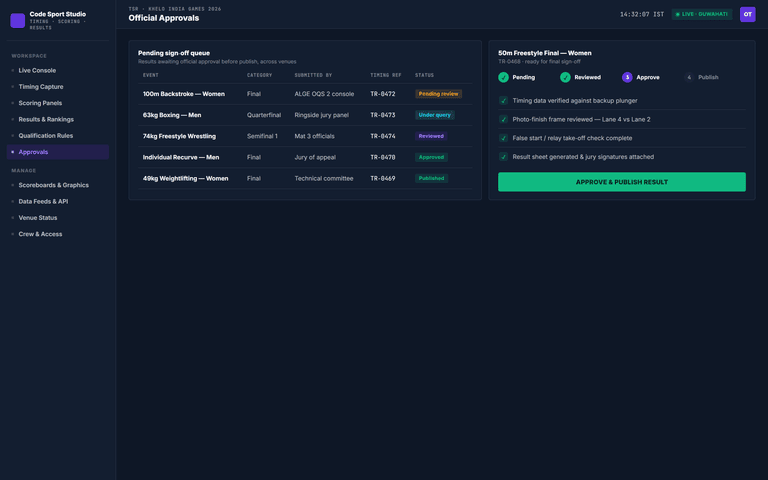This screenshot has width=768, height=480.
Task: Select the 100m Backstroke — Women row
Action: click(x=305, y=94)
